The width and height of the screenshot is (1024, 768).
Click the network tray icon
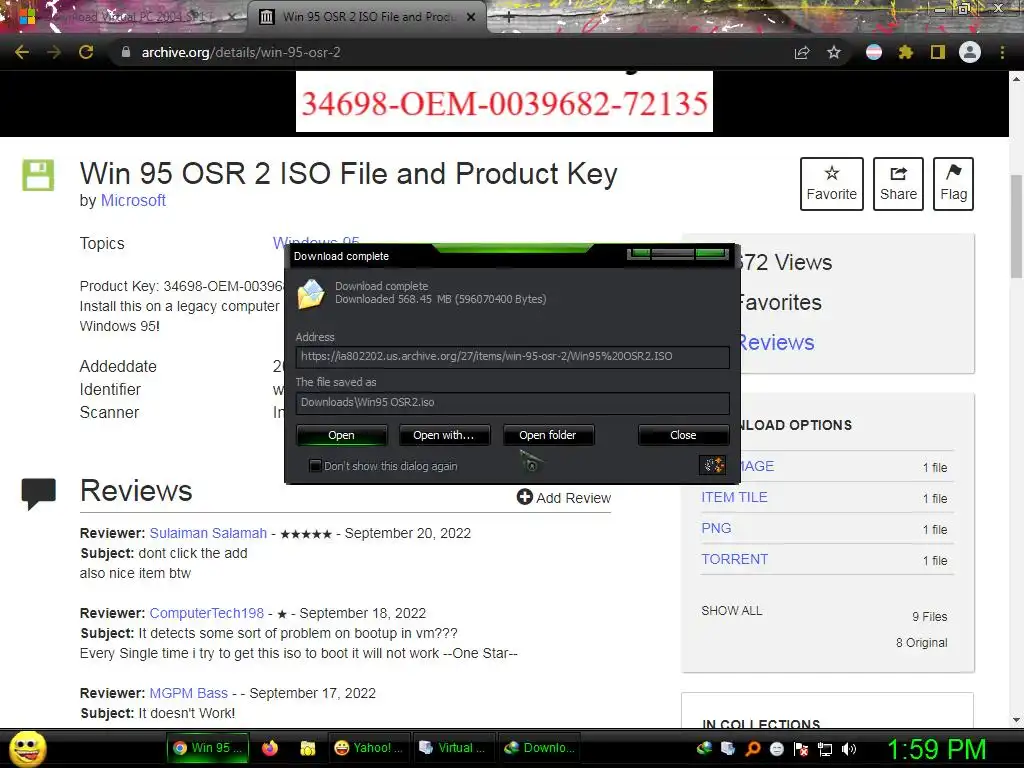point(825,749)
